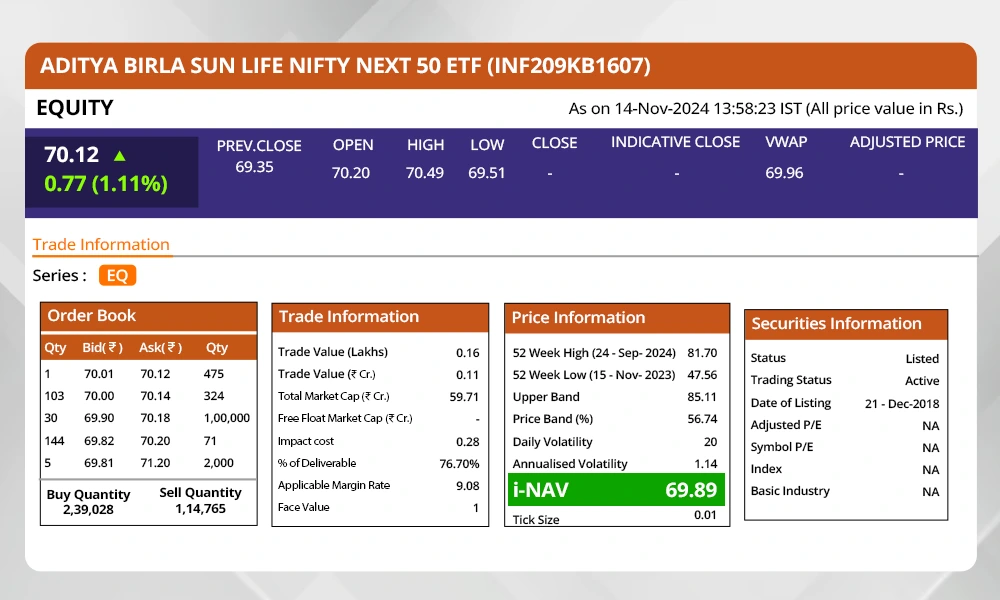Click the Order Book panel header
The width and height of the screenshot is (1000, 600).
tap(149, 316)
